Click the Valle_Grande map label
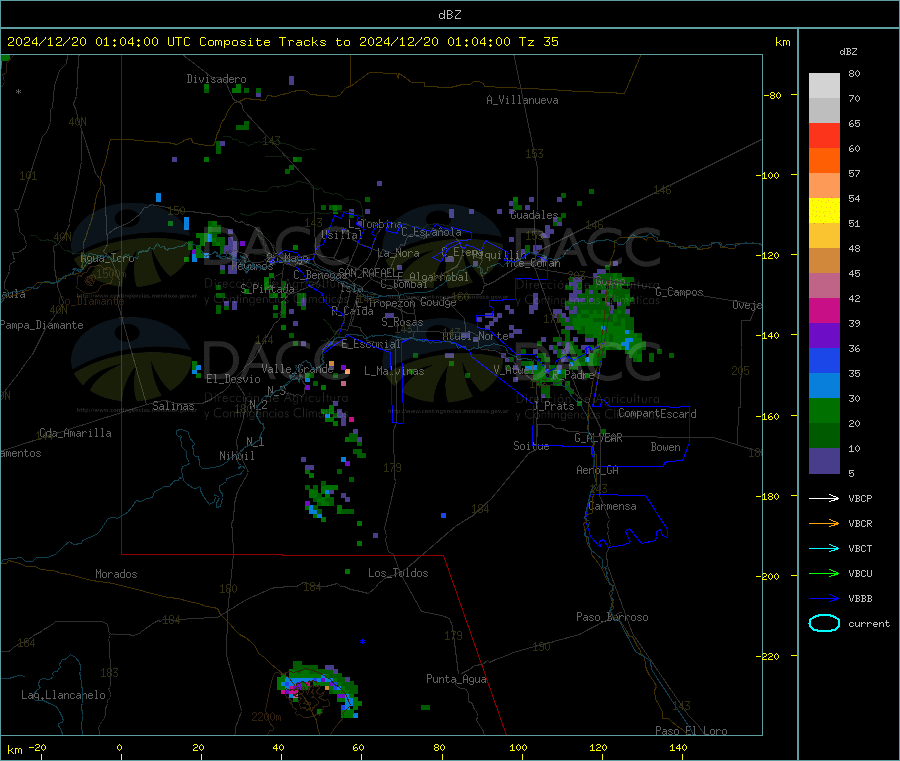 point(297,369)
